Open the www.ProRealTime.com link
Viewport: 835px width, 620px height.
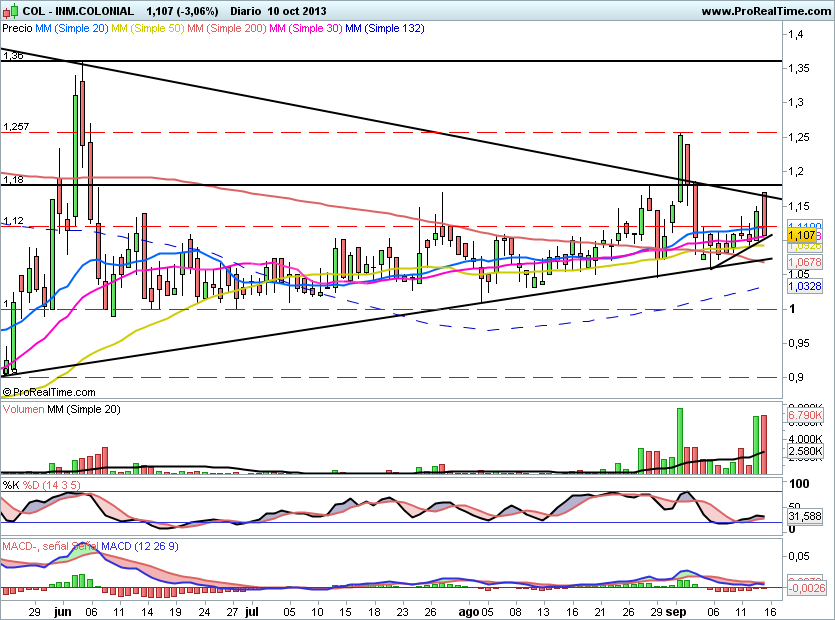[x=765, y=11]
